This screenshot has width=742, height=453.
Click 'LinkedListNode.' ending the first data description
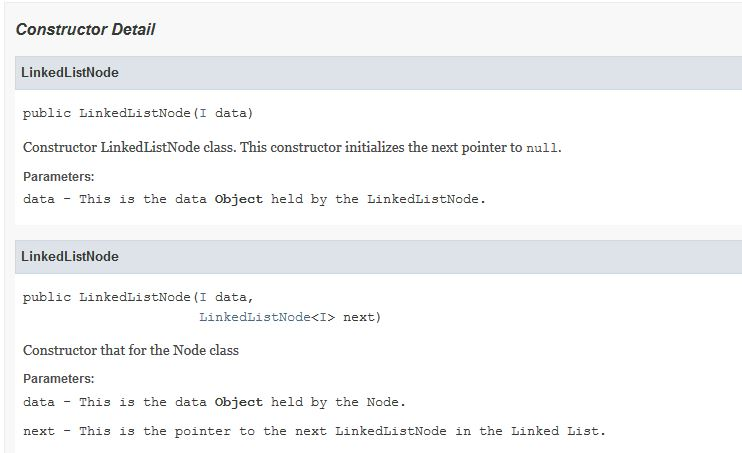click(x=426, y=199)
